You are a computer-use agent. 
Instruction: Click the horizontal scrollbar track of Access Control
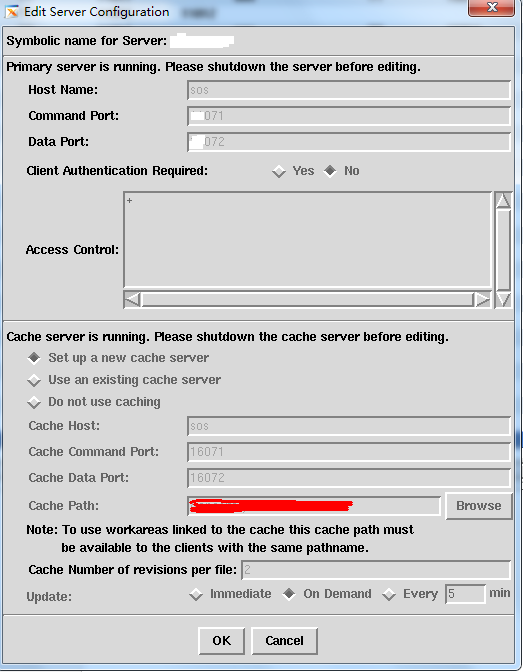(307, 299)
